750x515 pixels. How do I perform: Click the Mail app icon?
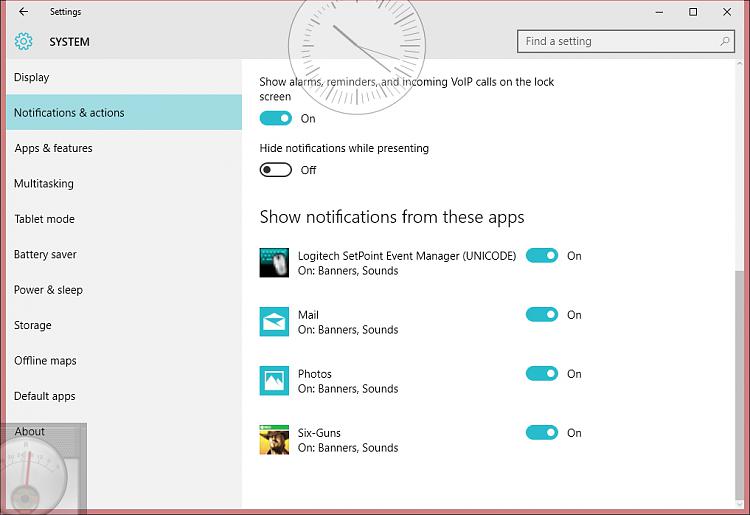coord(274,321)
